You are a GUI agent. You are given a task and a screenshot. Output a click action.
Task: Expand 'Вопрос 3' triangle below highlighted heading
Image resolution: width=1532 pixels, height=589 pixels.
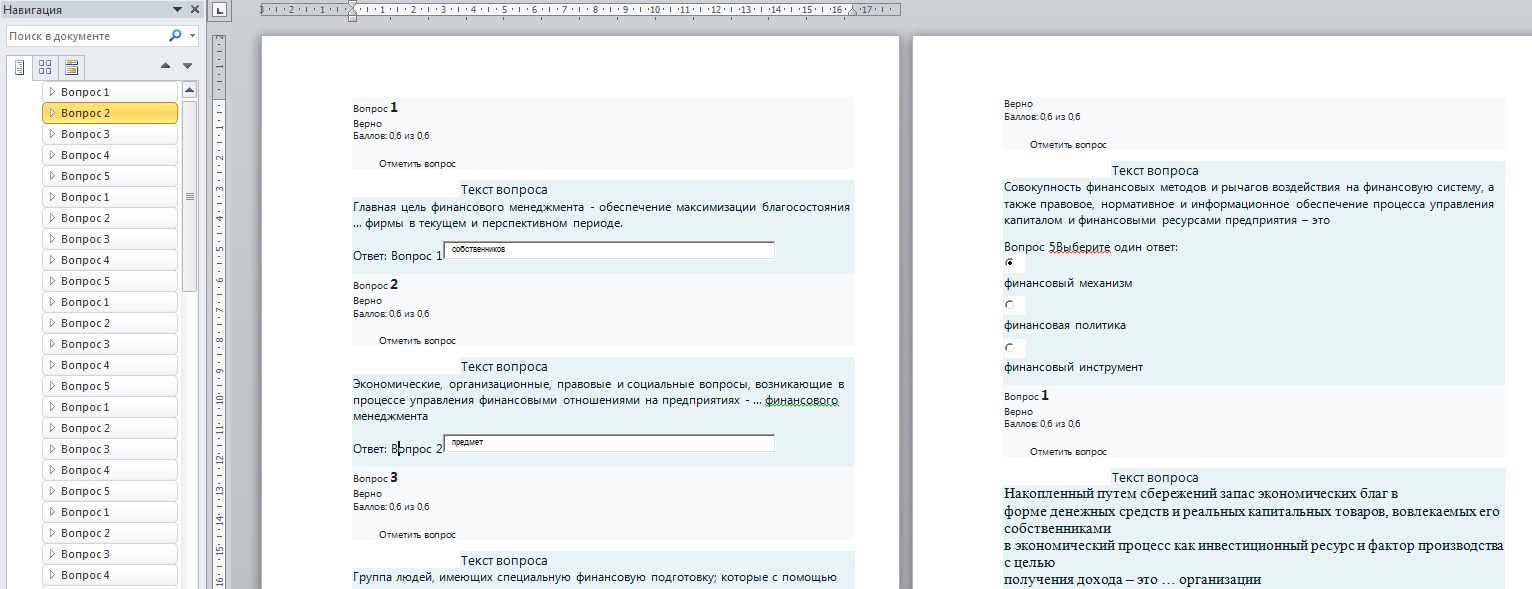pos(53,134)
